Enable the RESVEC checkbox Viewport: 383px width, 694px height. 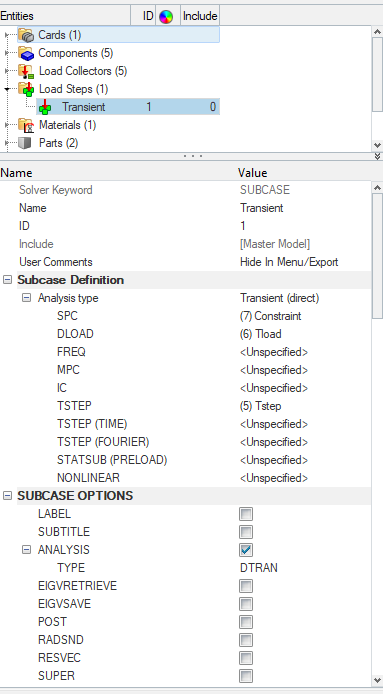[246, 658]
